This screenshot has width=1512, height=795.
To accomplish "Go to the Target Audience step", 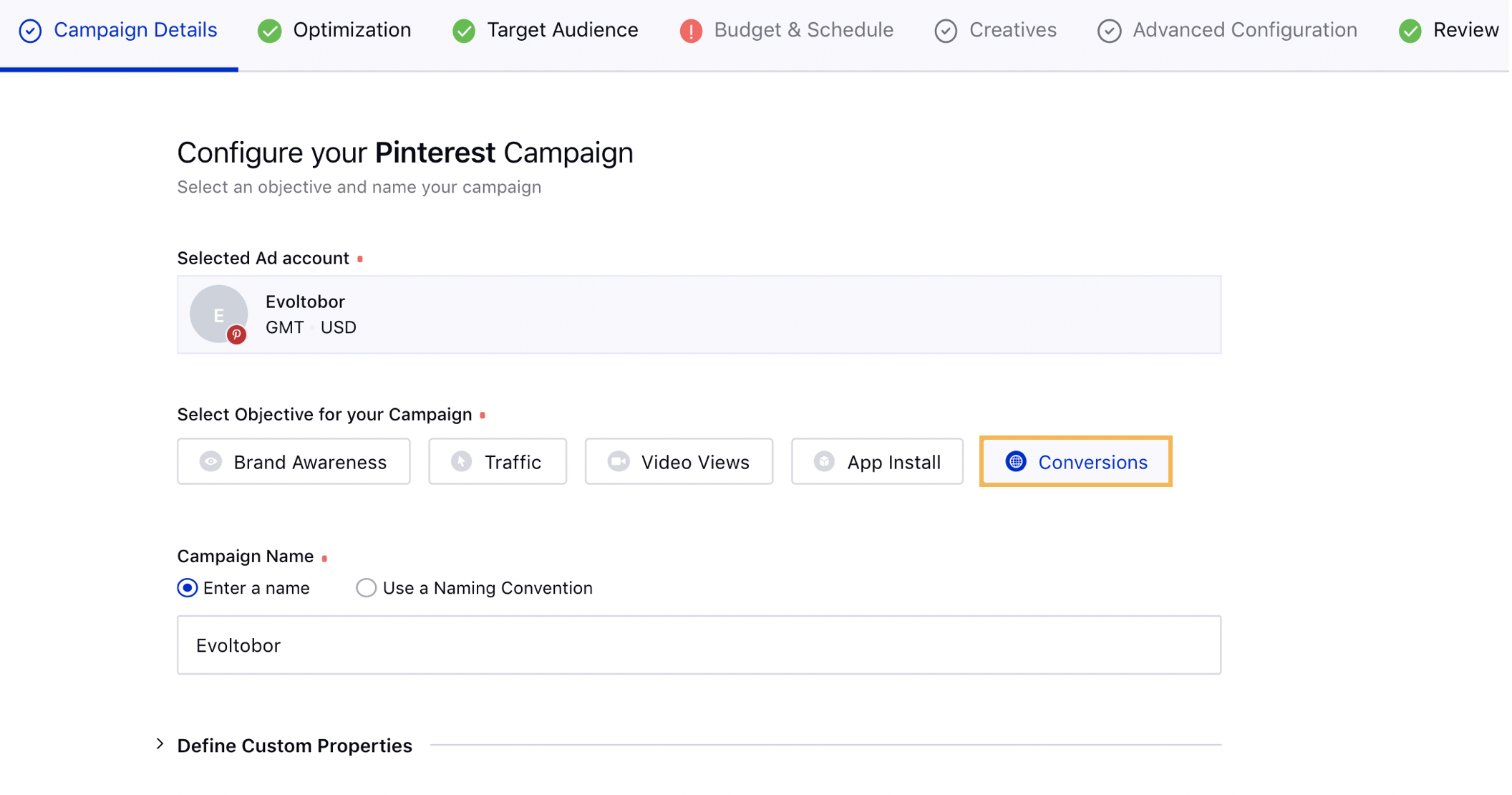I will point(546,30).
